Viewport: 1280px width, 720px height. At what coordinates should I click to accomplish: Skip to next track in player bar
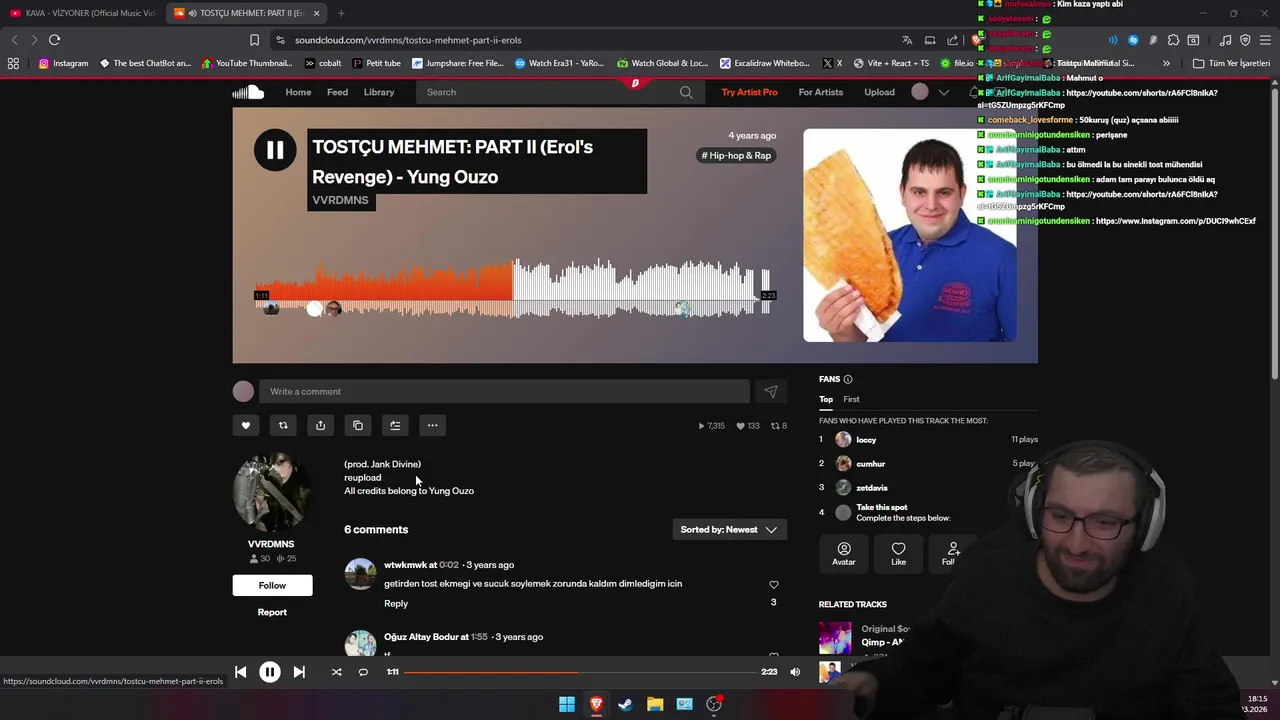pyautogui.click(x=299, y=672)
